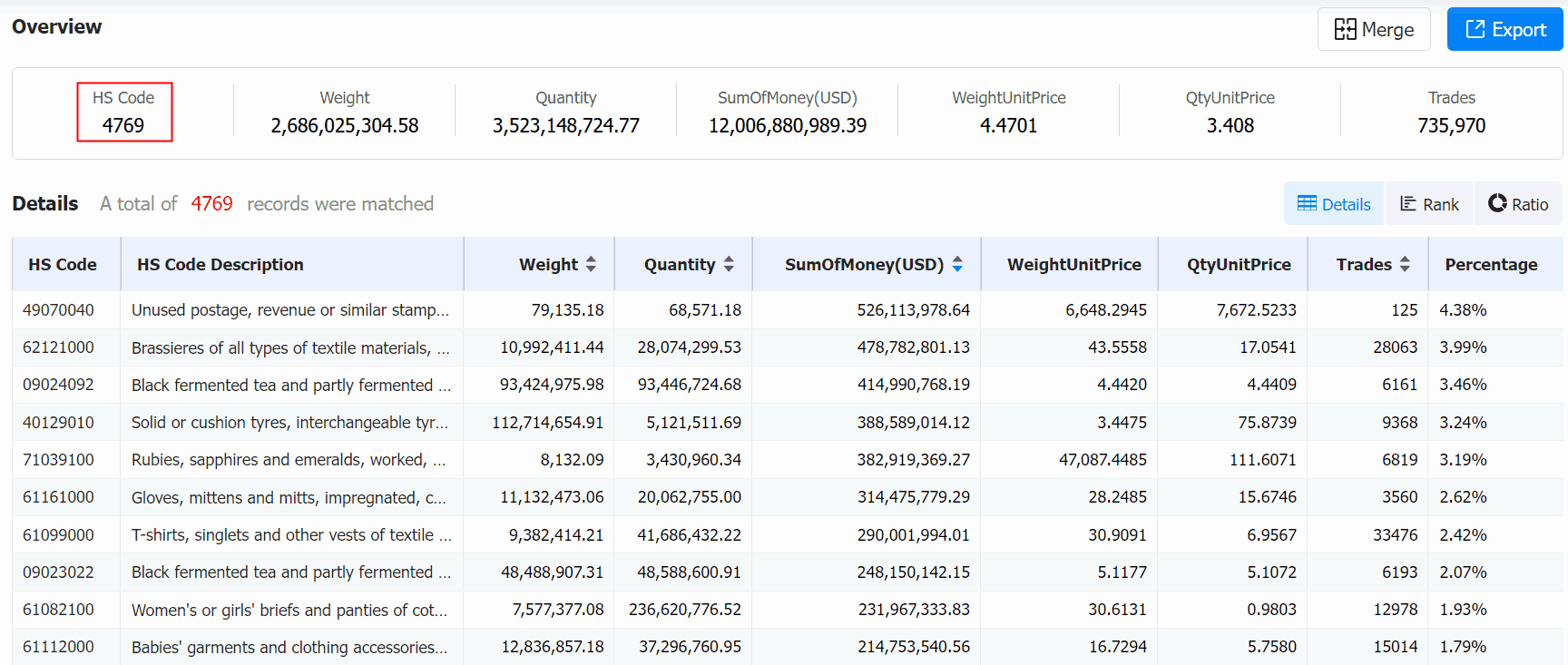Screen dimensions: 1568x665
Task: Click the Details table icon
Action: tap(1307, 203)
